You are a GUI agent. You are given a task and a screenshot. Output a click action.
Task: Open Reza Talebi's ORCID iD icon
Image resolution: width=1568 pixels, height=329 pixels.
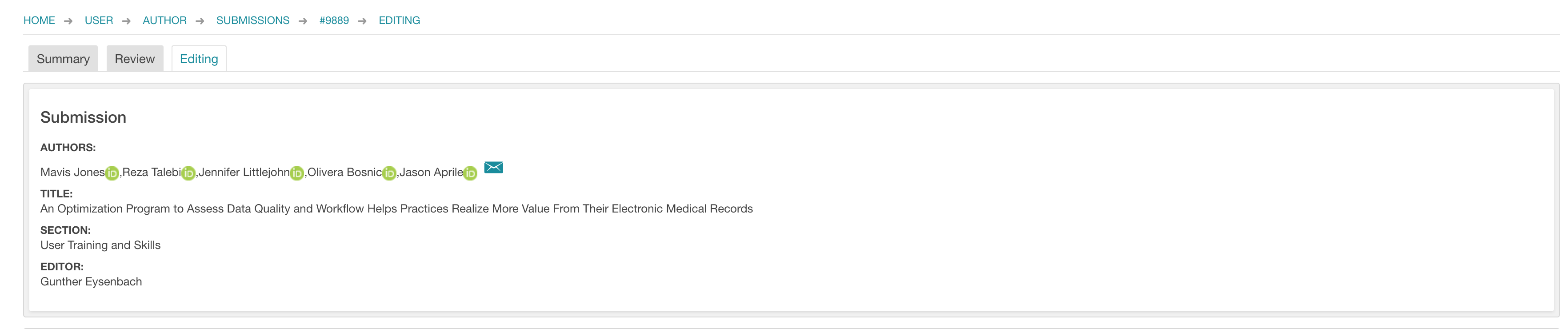point(189,174)
